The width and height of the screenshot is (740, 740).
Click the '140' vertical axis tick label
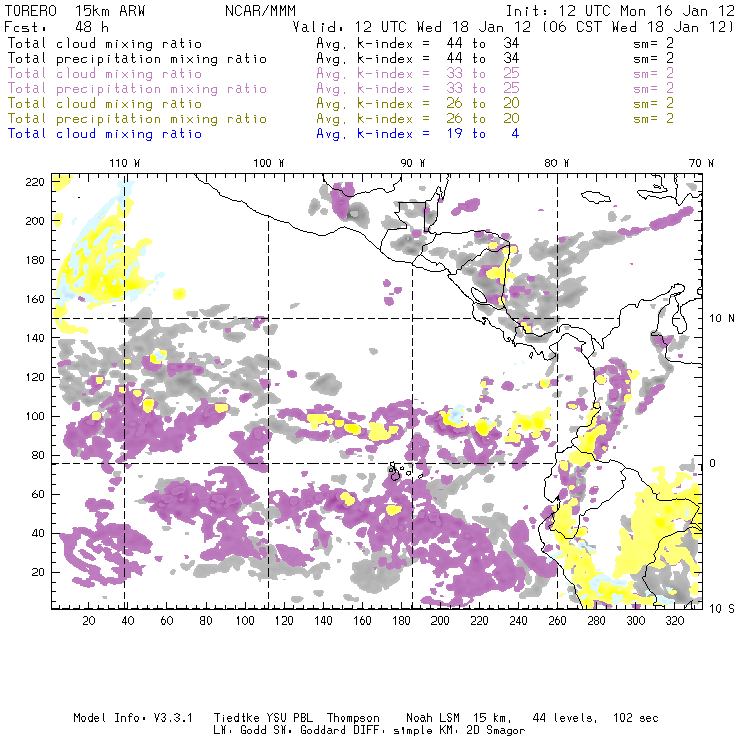pyautogui.click(x=35, y=338)
